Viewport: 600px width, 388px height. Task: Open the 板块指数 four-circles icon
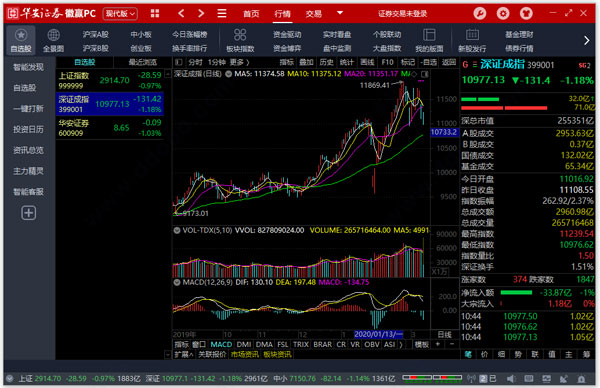click(x=240, y=35)
